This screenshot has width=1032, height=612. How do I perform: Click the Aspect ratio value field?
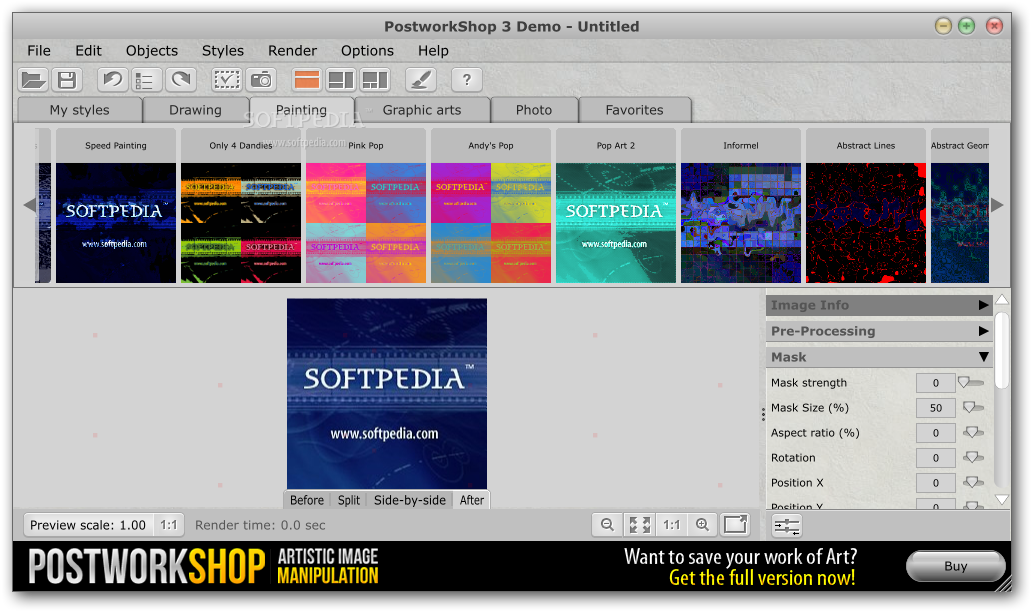coord(935,433)
